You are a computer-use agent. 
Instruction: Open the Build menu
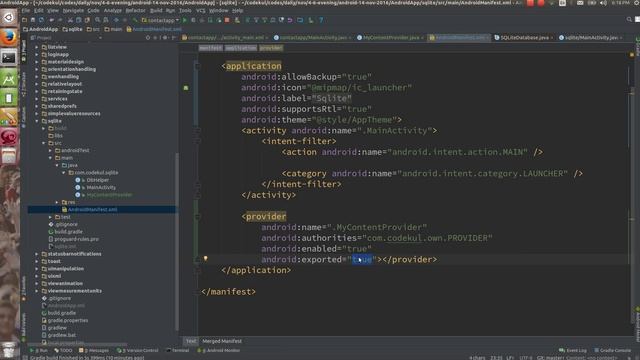click(156, 11)
